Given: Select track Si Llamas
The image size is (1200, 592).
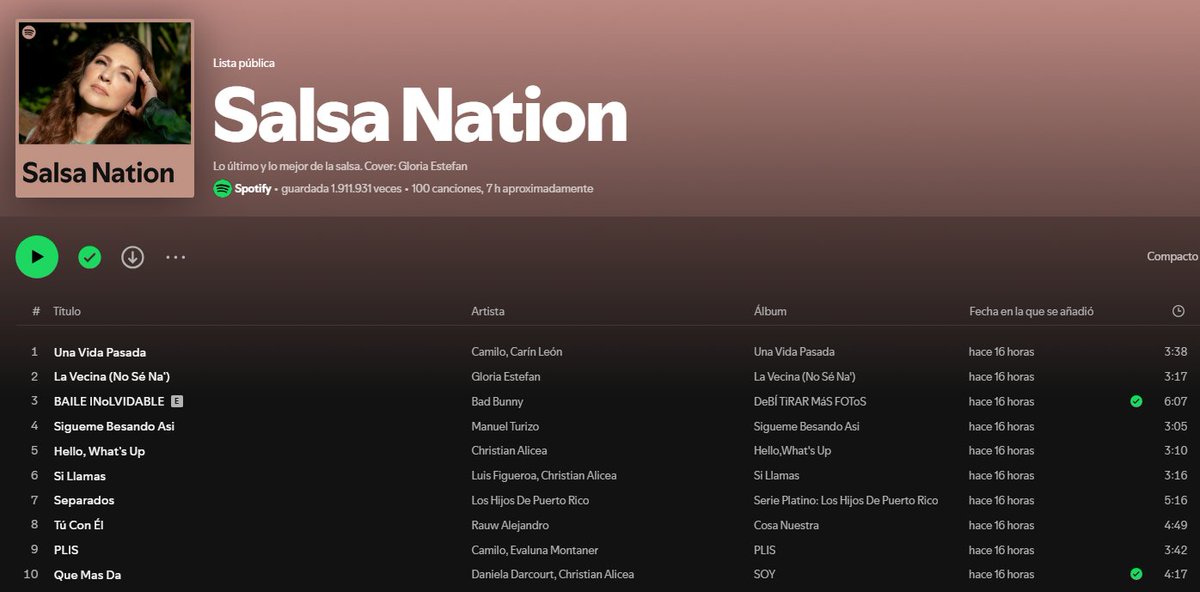Looking at the screenshot, I should [x=80, y=476].
